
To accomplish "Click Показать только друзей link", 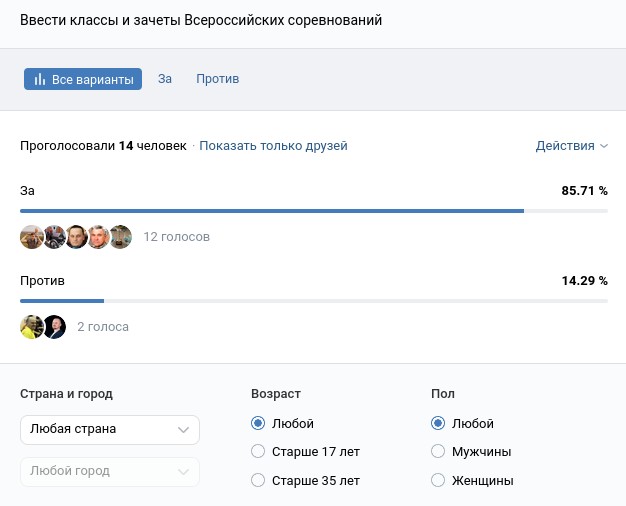I will click(x=273, y=146).
